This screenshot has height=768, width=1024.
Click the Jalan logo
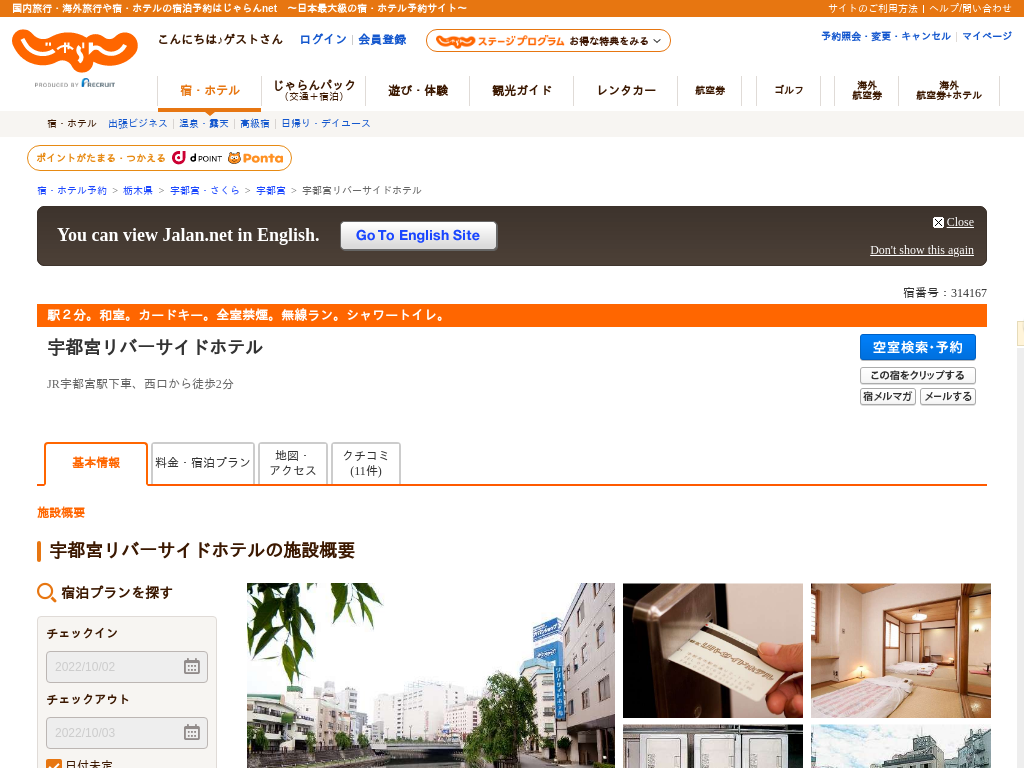click(74, 51)
